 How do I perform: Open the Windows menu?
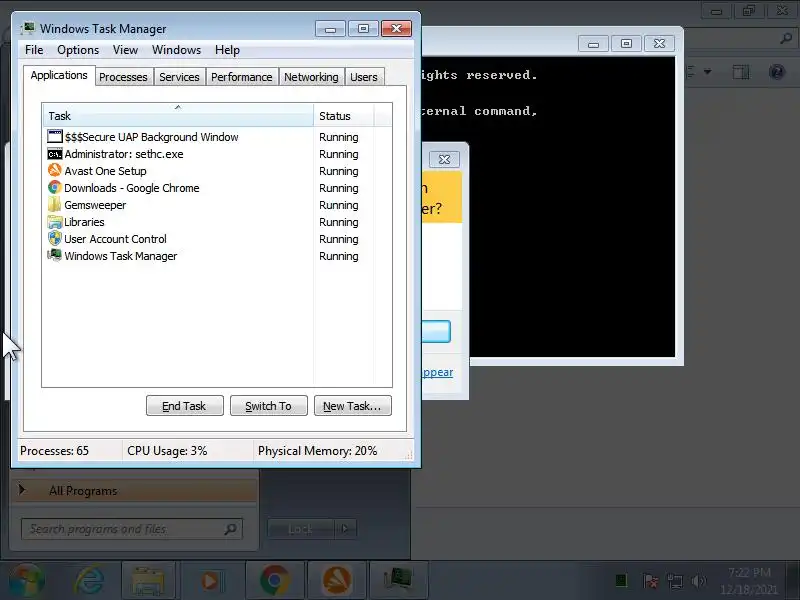pyautogui.click(x=177, y=50)
